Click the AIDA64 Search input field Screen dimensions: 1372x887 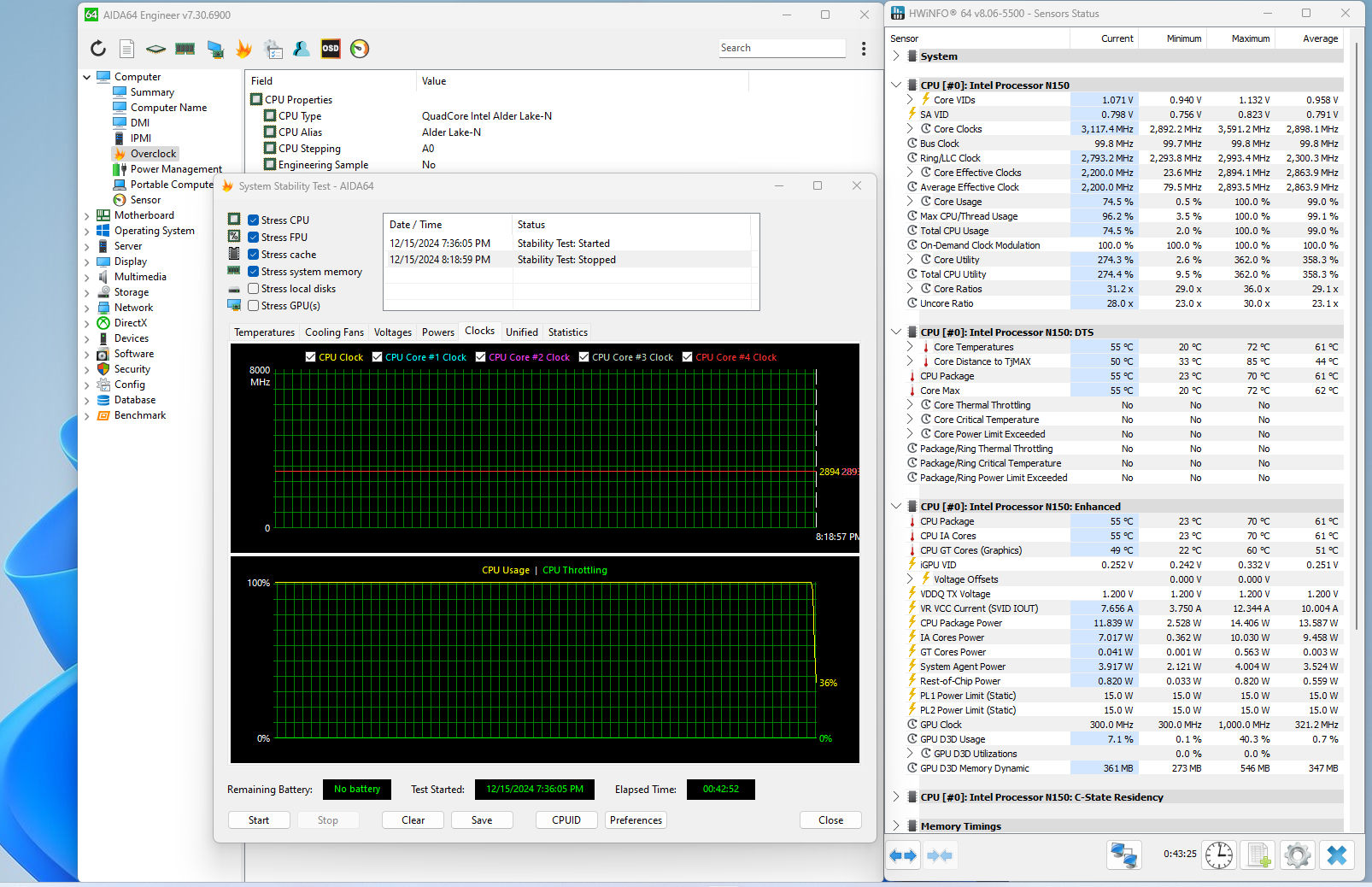[x=782, y=48]
